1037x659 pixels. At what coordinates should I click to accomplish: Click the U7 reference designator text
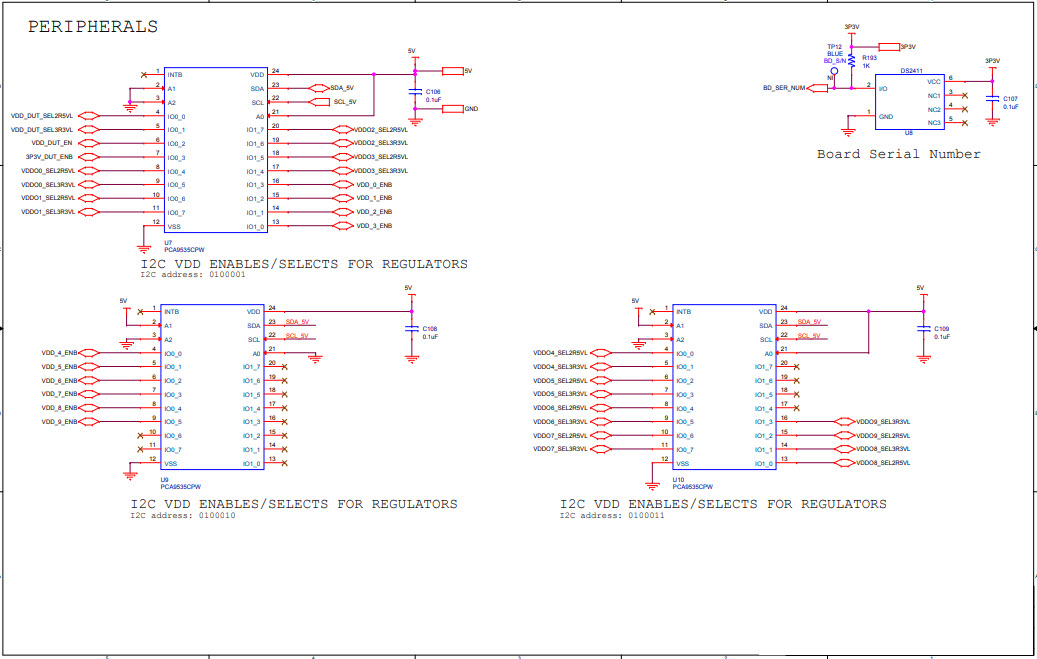(167, 242)
